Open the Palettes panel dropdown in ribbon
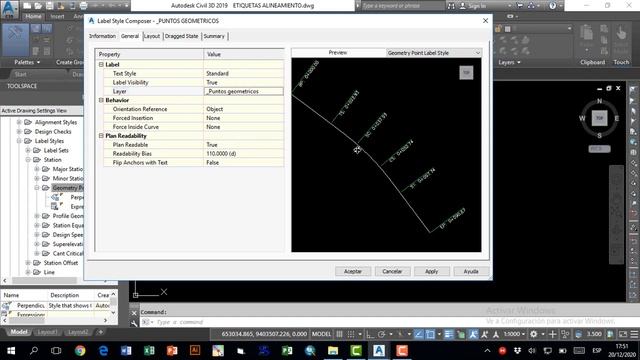 click(27, 62)
